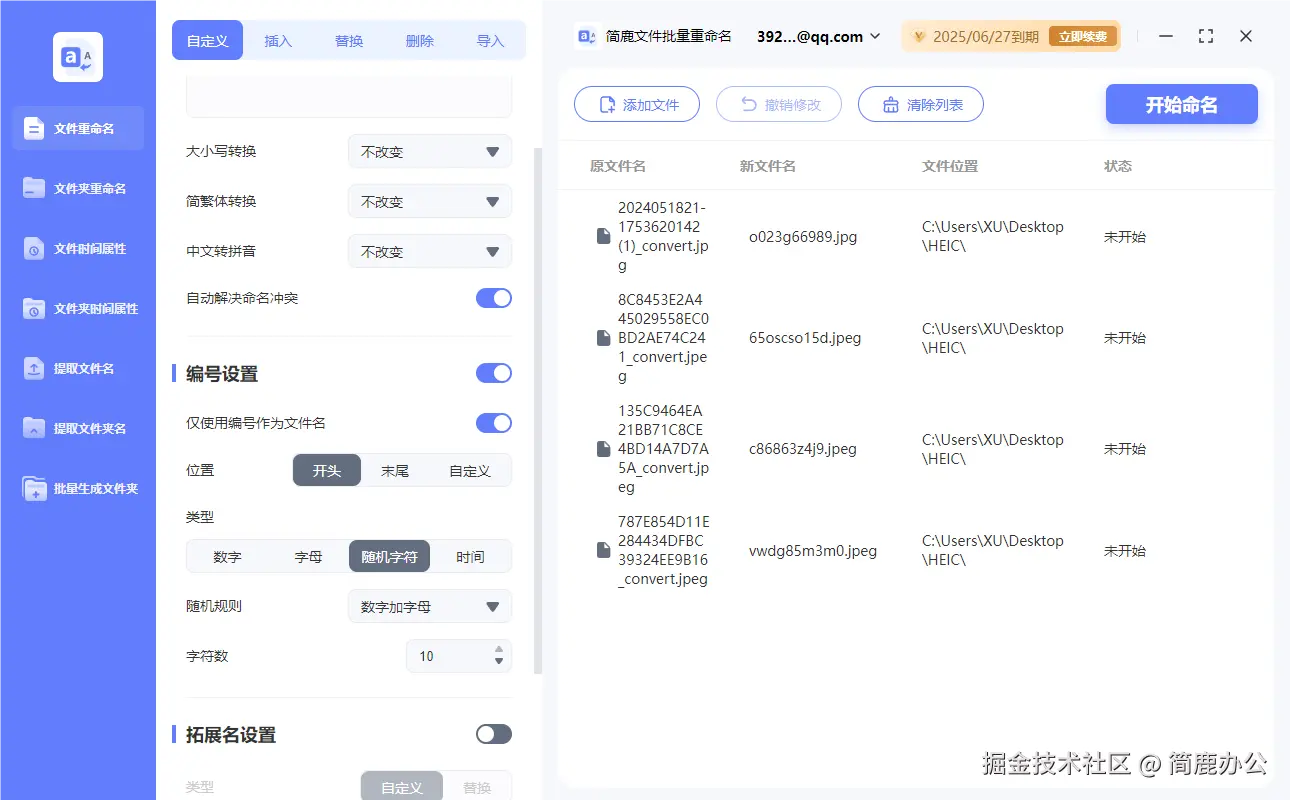Click the app logo in the sidebar
Image resolution: width=1290 pixels, height=800 pixels.
click(x=78, y=57)
